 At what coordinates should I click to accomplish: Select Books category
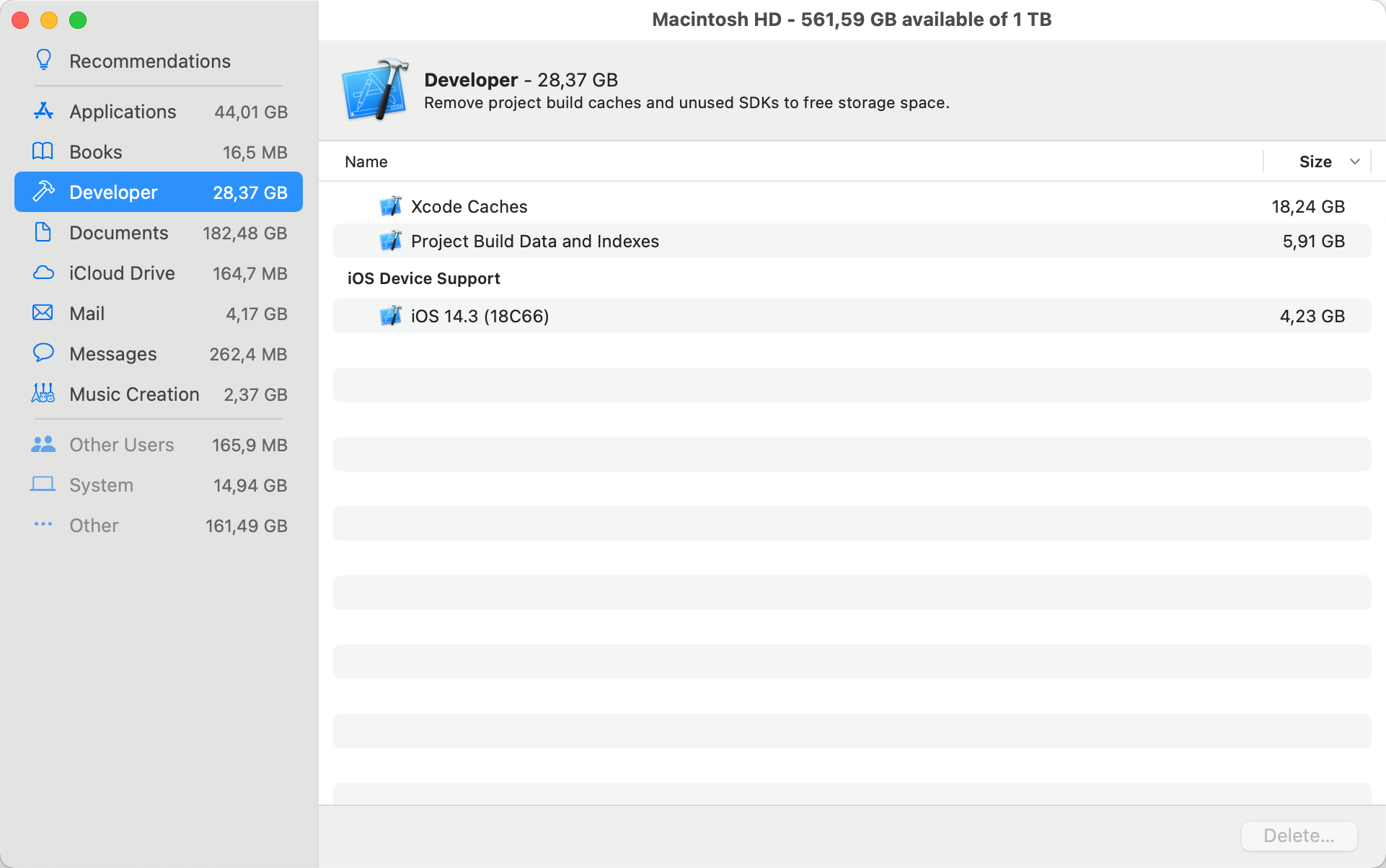(159, 152)
